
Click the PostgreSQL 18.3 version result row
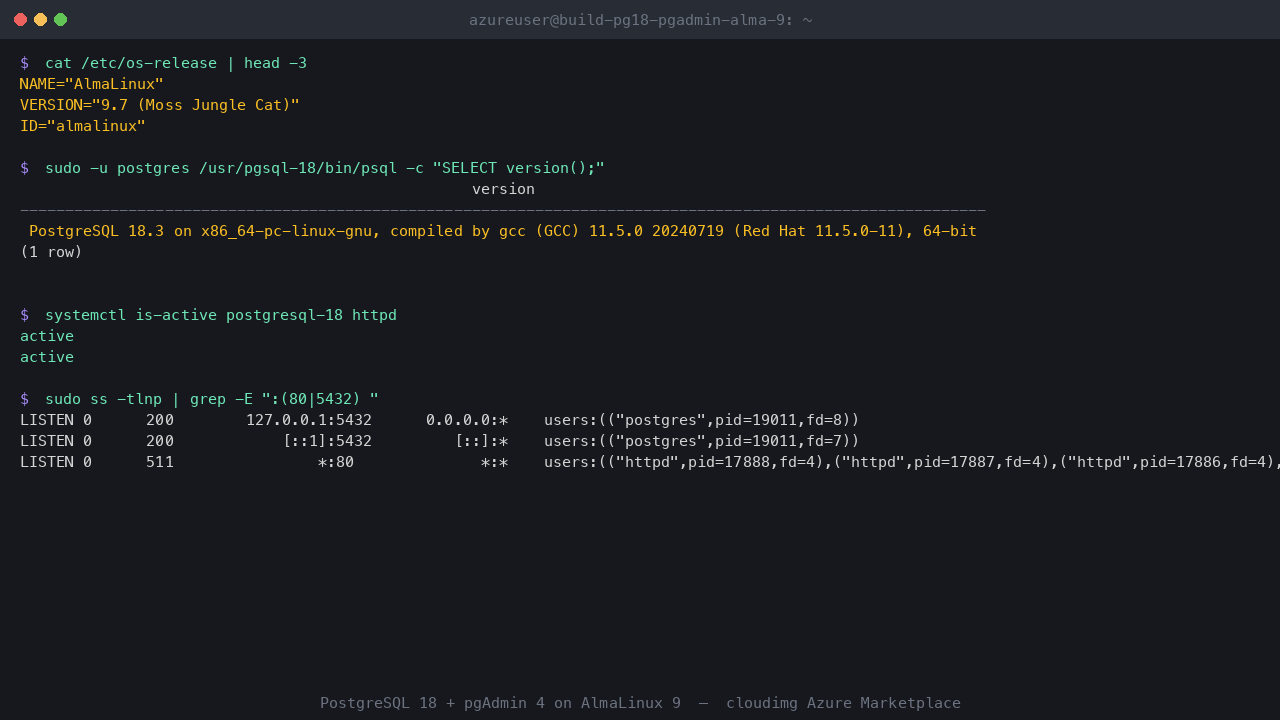503,231
